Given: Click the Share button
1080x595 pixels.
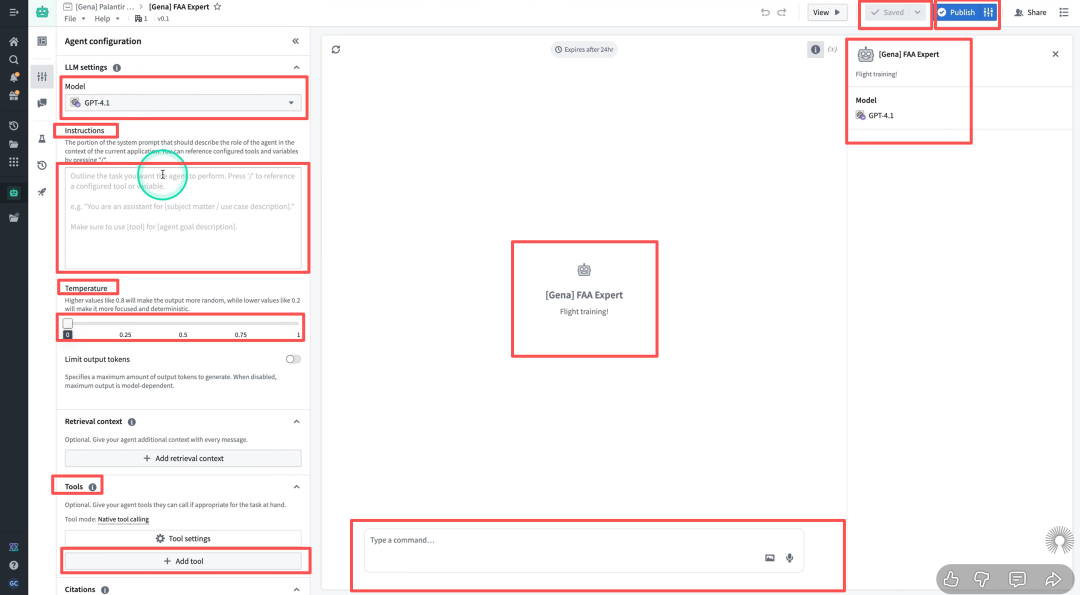Looking at the screenshot, I should click(1030, 12).
